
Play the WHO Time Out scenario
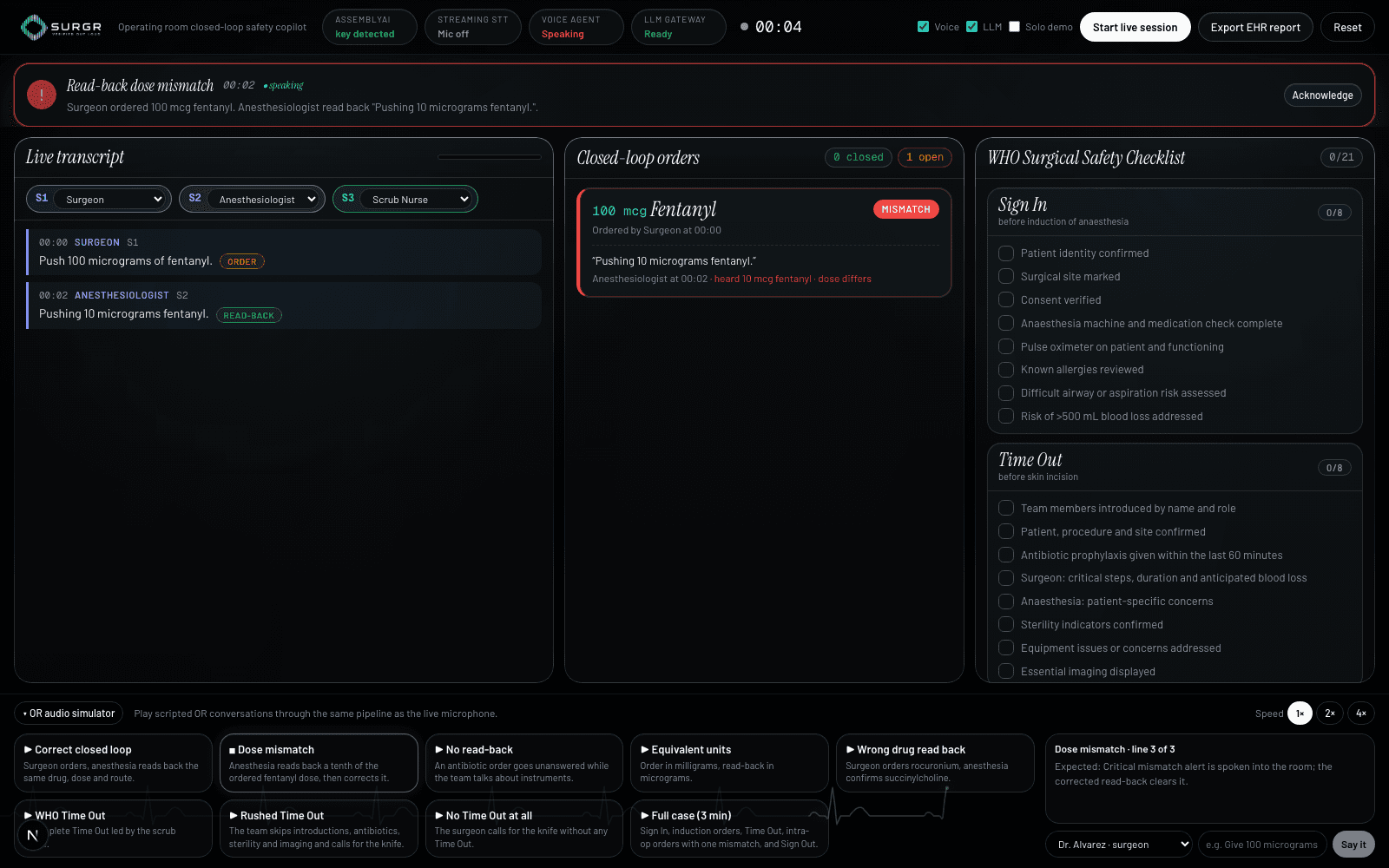pyautogui.click(x=113, y=829)
